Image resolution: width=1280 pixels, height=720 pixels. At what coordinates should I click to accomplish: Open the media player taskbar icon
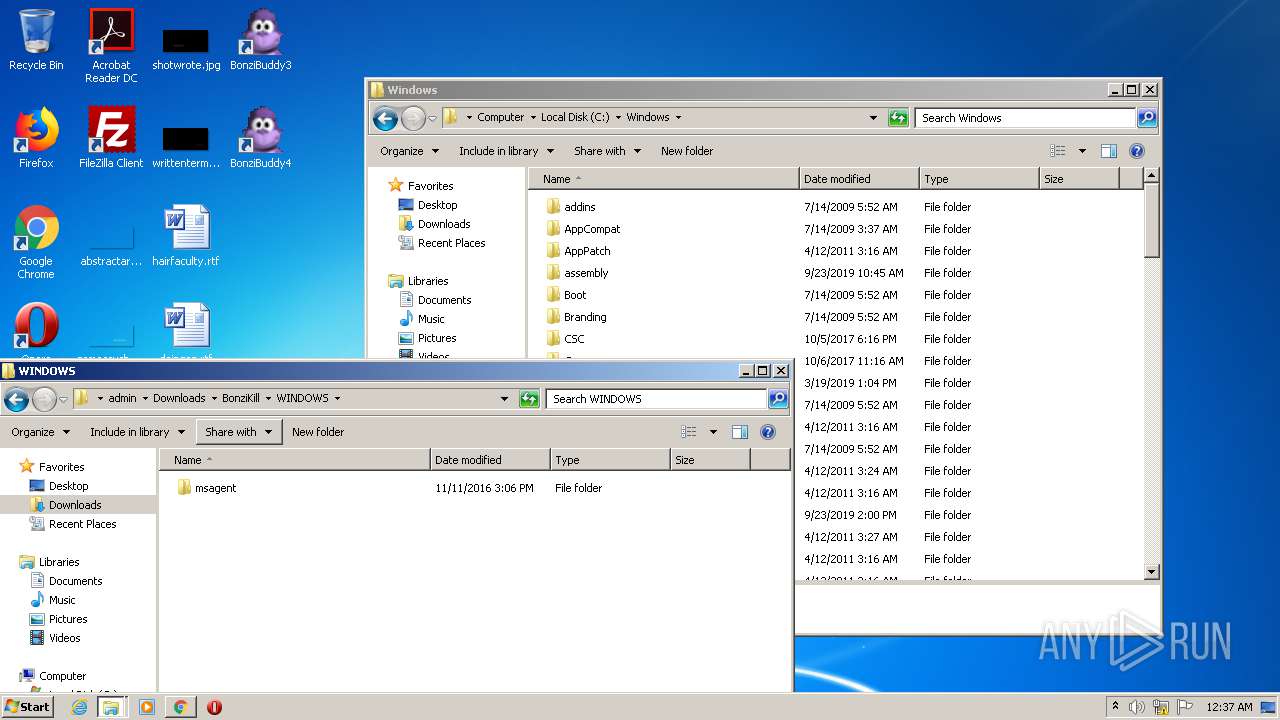147,707
